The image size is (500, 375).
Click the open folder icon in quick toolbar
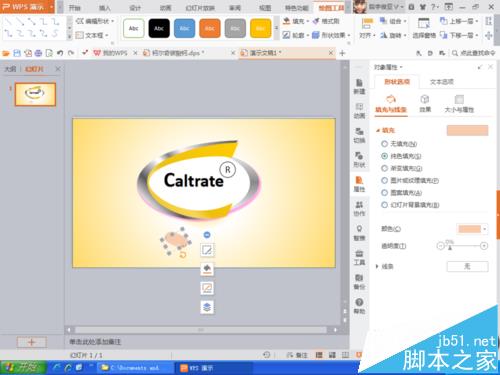click(6, 53)
